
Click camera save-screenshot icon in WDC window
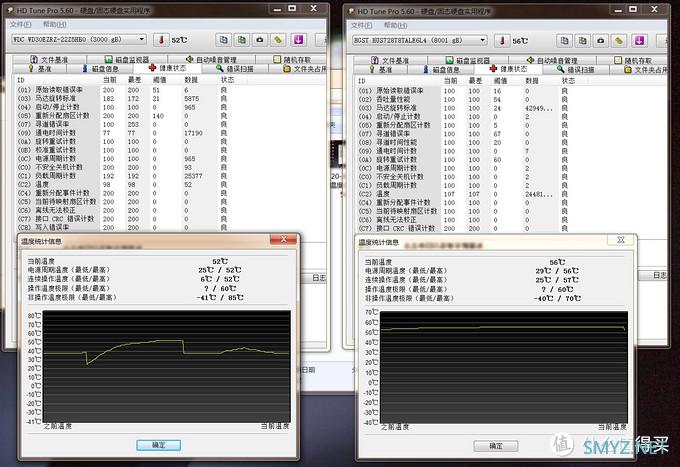[x=260, y=40]
